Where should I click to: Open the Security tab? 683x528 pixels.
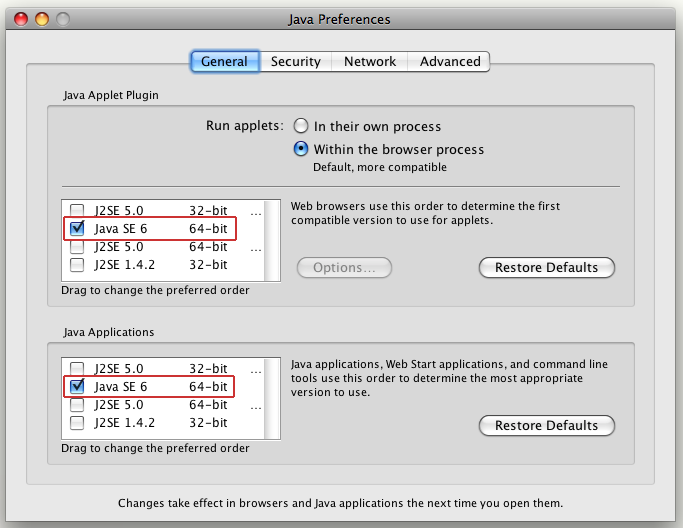pyautogui.click(x=296, y=61)
